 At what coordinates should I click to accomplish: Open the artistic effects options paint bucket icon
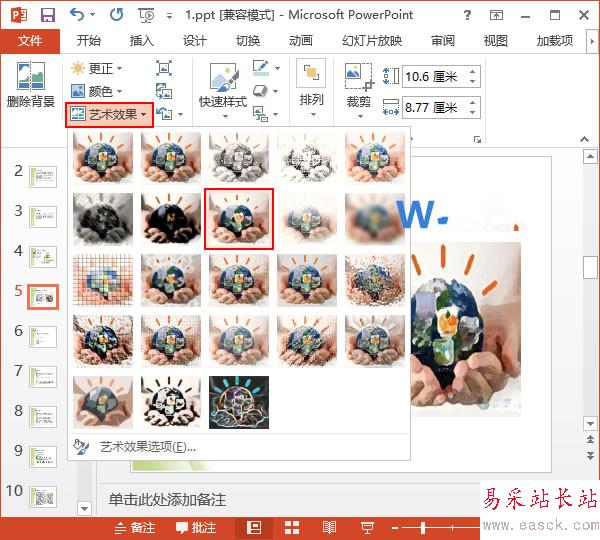pyautogui.click(x=81, y=447)
